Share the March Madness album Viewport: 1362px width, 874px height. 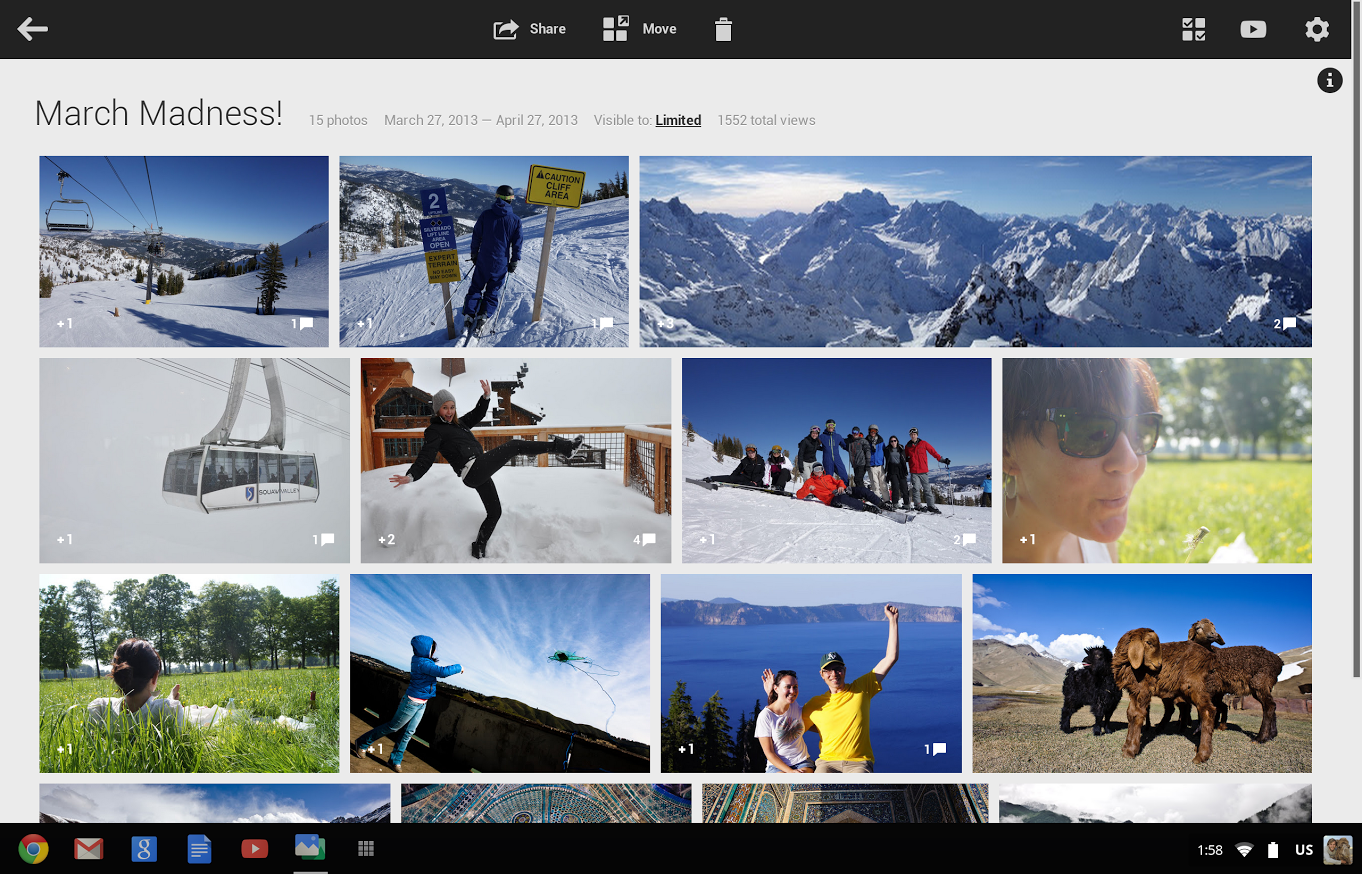click(x=529, y=28)
